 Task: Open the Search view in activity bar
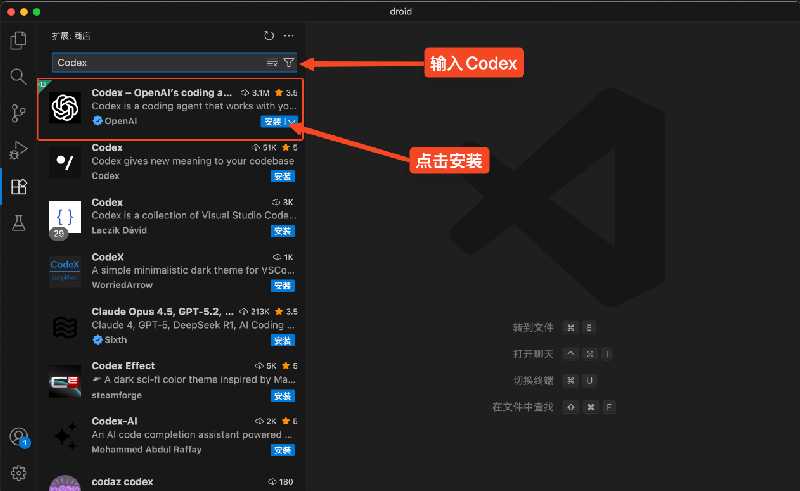pyautogui.click(x=18, y=77)
